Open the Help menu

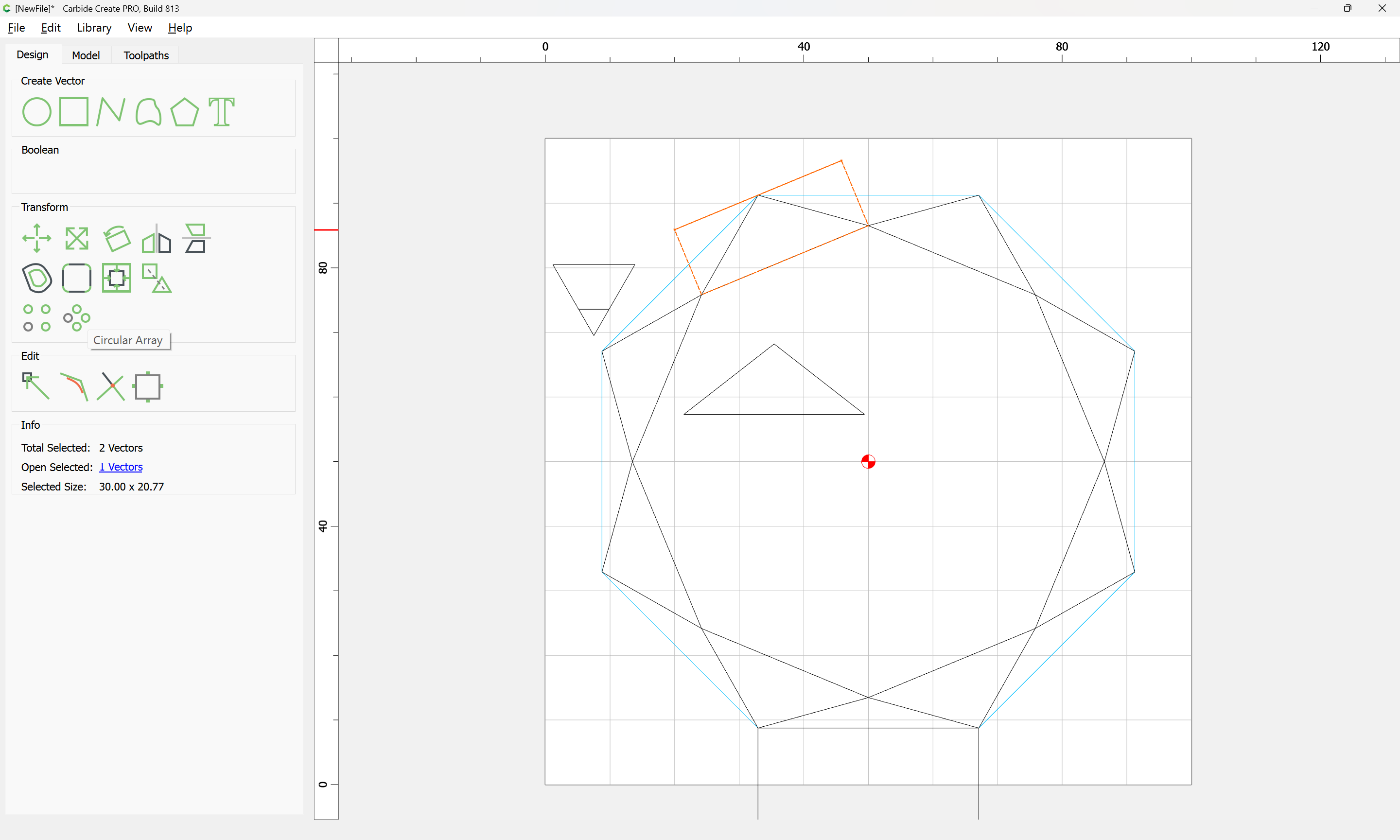pyautogui.click(x=180, y=28)
